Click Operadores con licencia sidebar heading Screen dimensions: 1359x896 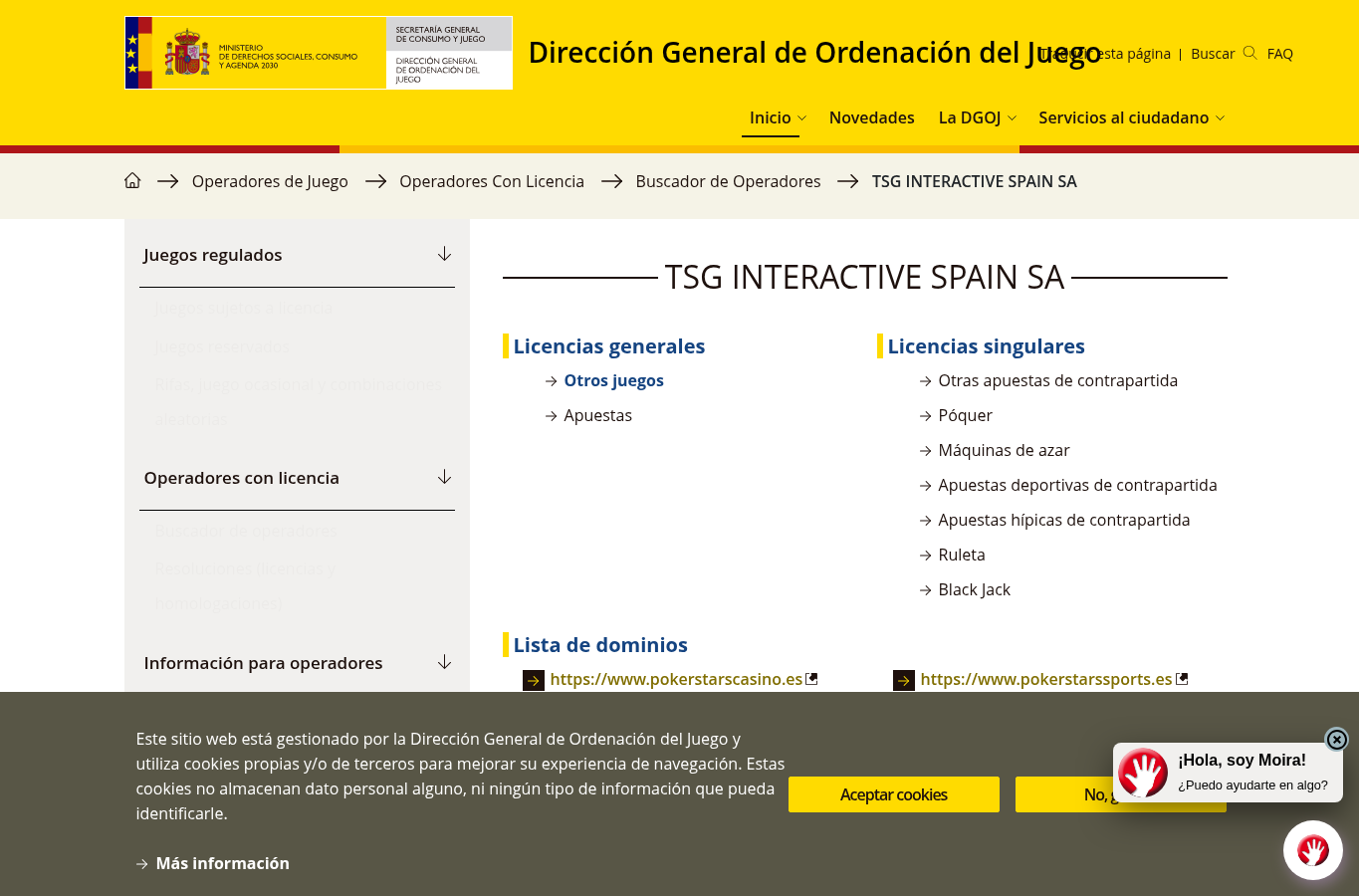[241, 478]
